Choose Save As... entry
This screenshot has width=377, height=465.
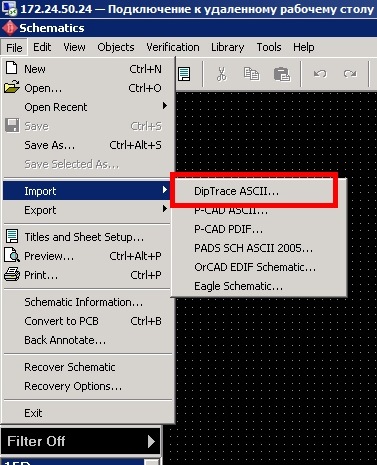[88, 145]
